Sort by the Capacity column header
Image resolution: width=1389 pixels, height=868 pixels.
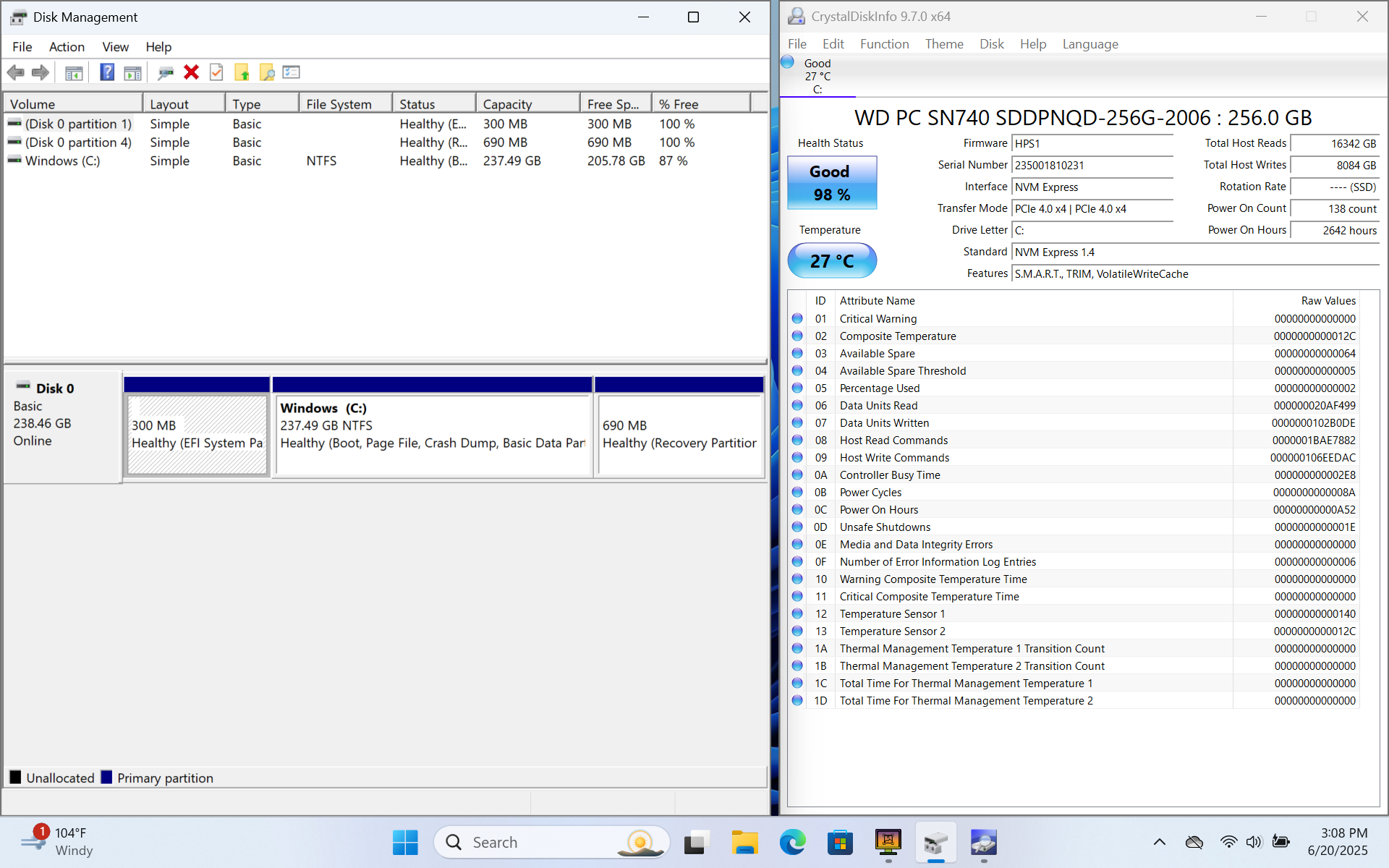coord(527,104)
